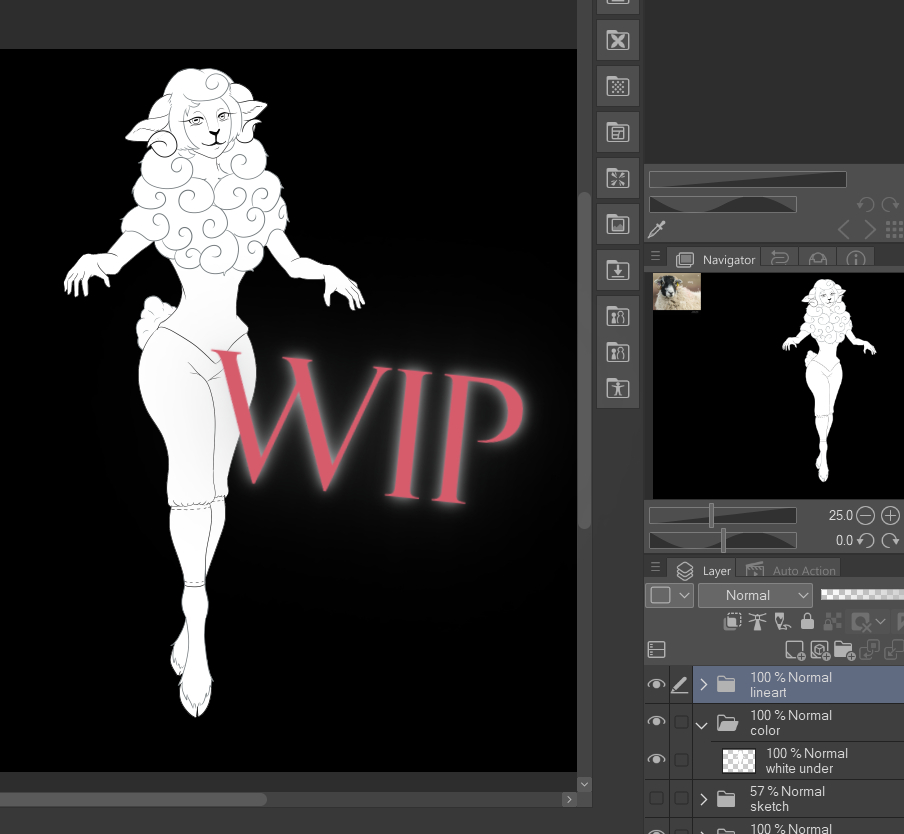The image size is (904, 834).
Task: Toggle the Lock layer padlock icon
Action: click(x=807, y=622)
